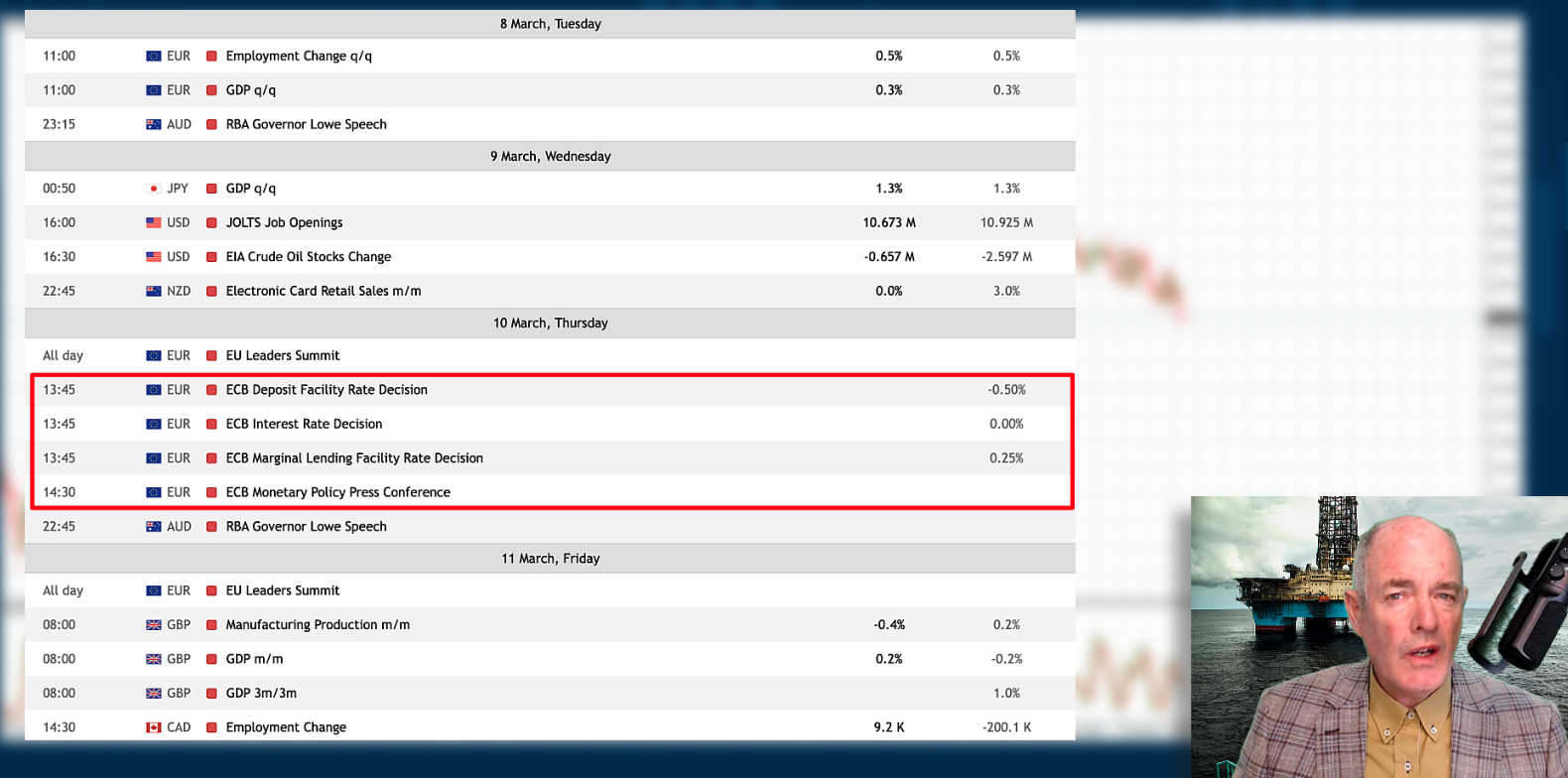Click the '-0.657 M' forecast value
The image size is (1568, 778).
click(x=889, y=257)
